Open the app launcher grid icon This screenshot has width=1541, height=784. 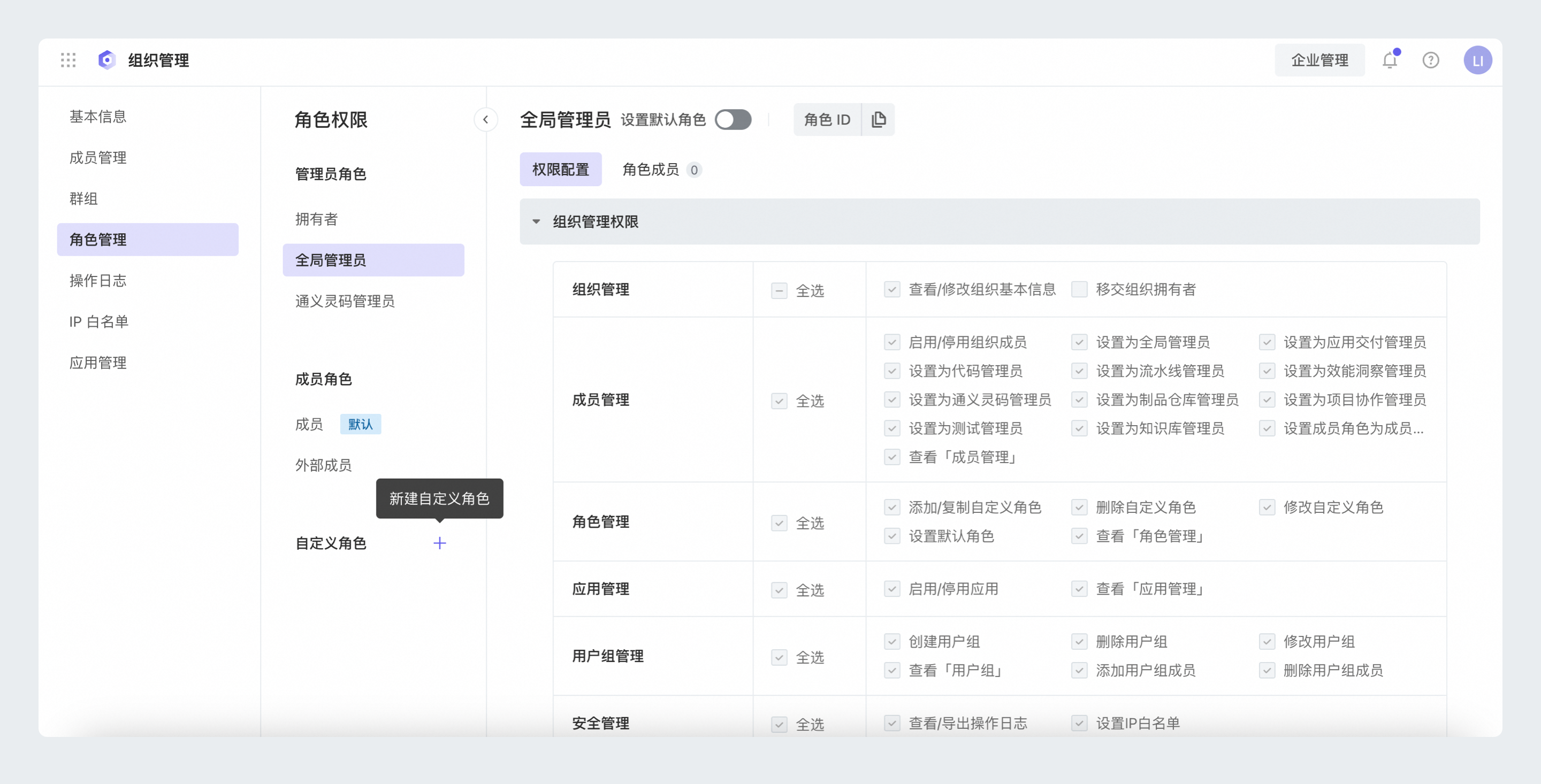(68, 60)
